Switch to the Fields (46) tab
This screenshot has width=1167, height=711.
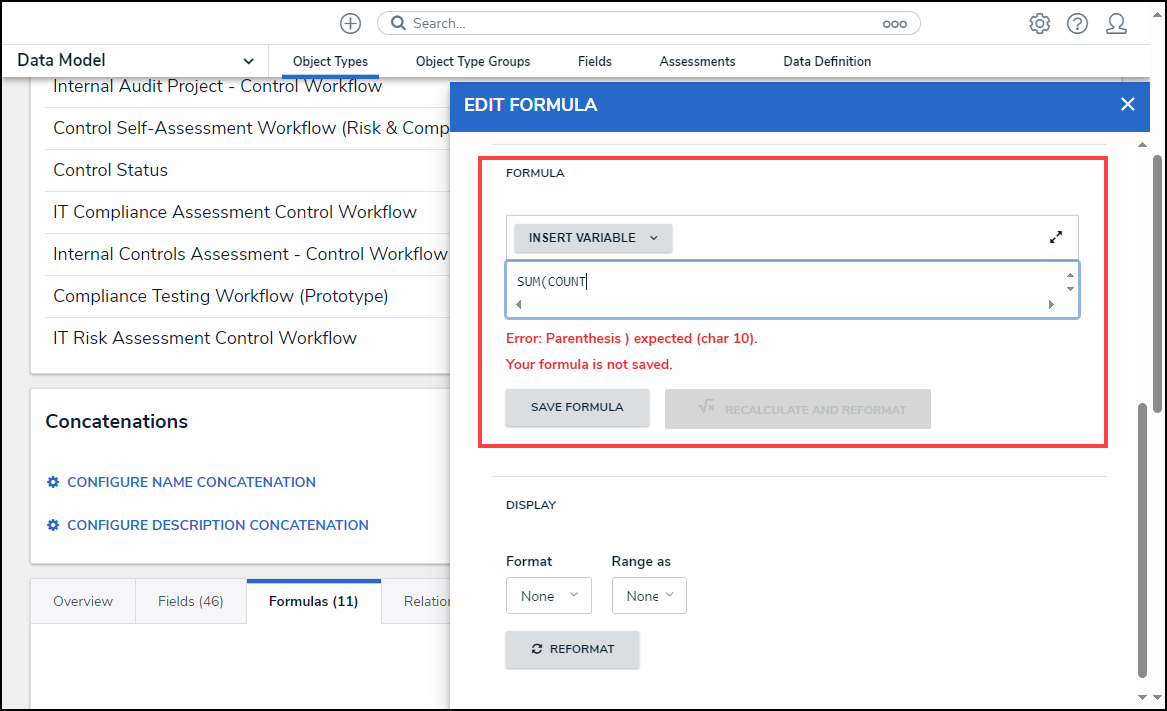click(x=190, y=601)
